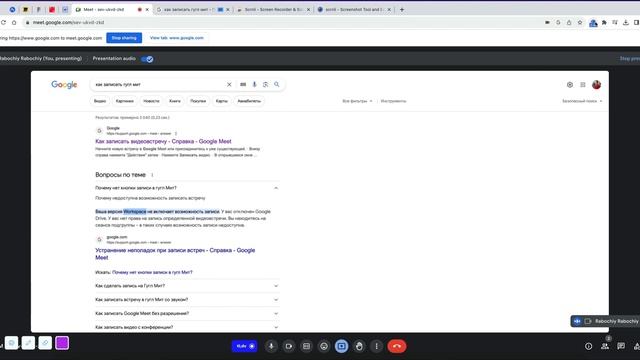This screenshot has height=360, width=640.
Task: Click the Google logo in shared page
Action: 64,84
